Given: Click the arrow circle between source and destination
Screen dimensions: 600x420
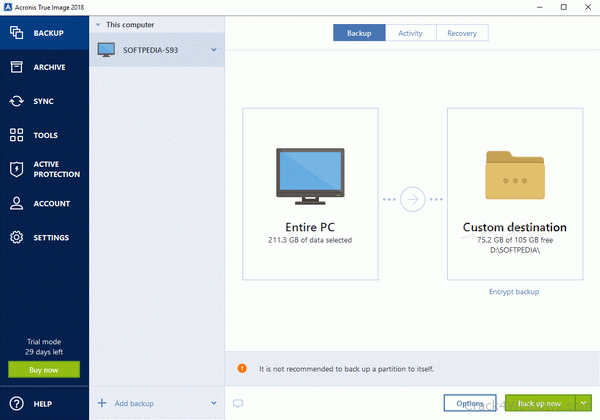Looking at the screenshot, I should tap(412, 199).
